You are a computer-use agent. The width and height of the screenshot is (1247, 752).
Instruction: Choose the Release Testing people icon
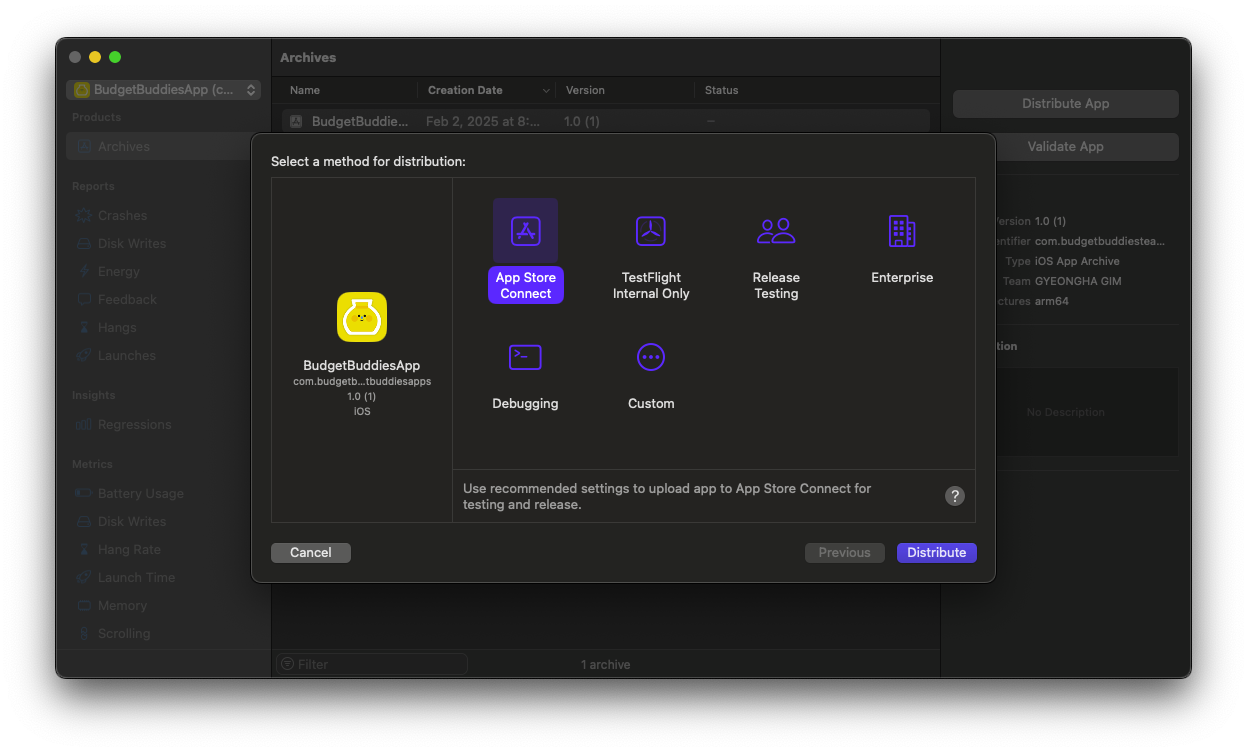776,231
